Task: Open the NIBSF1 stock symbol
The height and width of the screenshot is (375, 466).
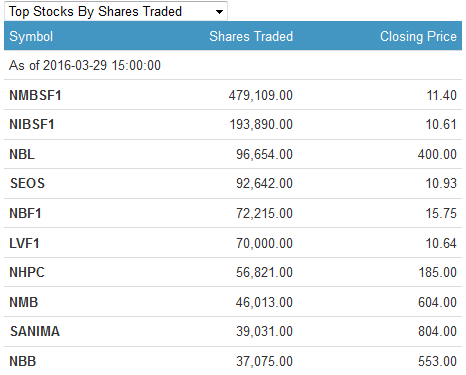Action: click(32, 124)
